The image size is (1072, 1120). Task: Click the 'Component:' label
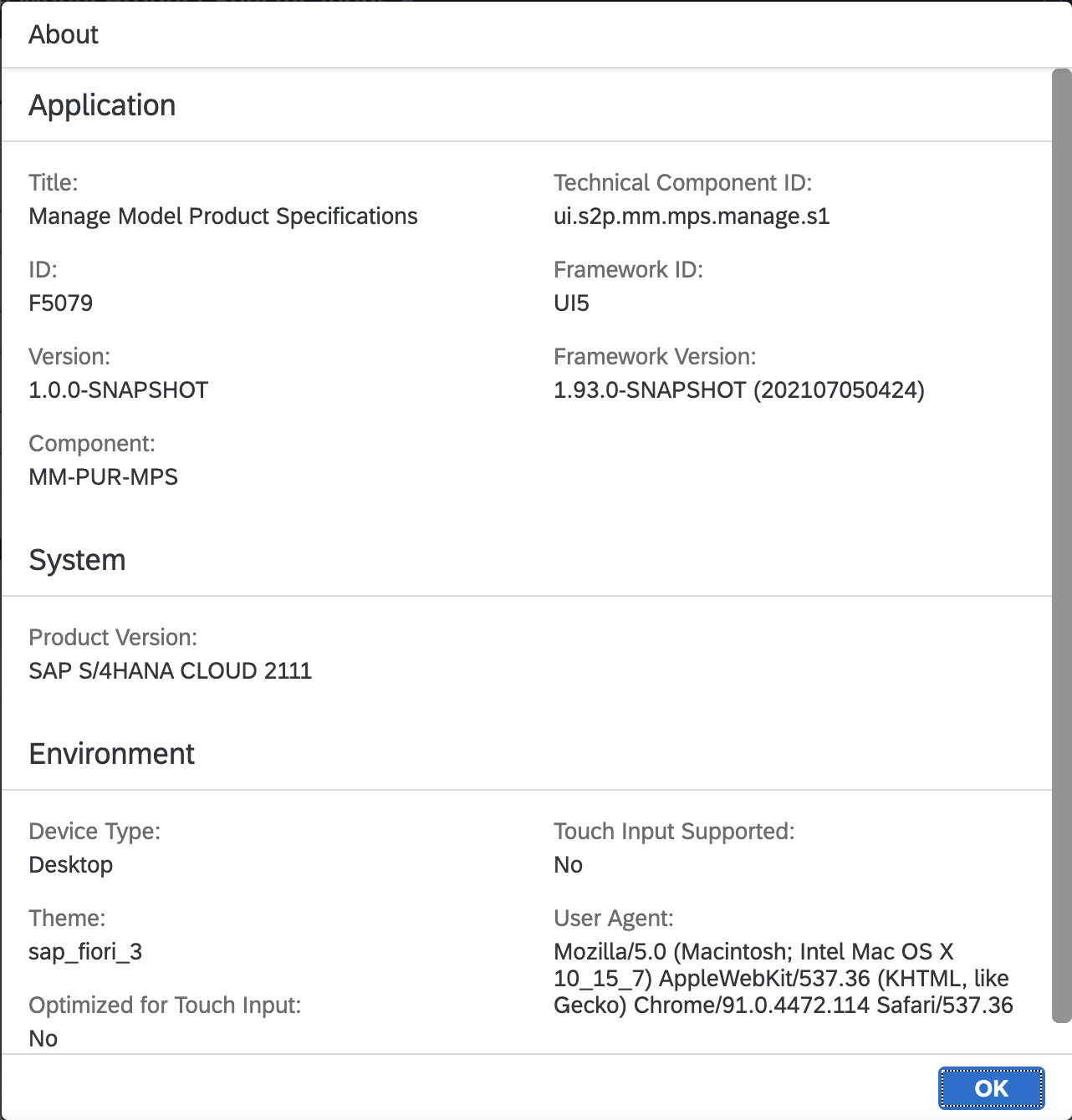click(x=92, y=444)
